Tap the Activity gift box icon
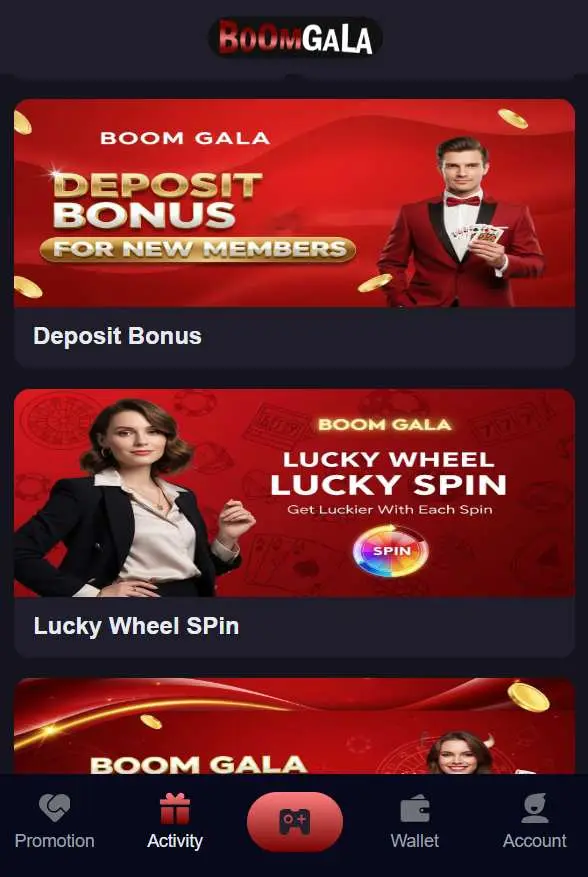Viewport: 588px width, 877px height. coord(175,809)
